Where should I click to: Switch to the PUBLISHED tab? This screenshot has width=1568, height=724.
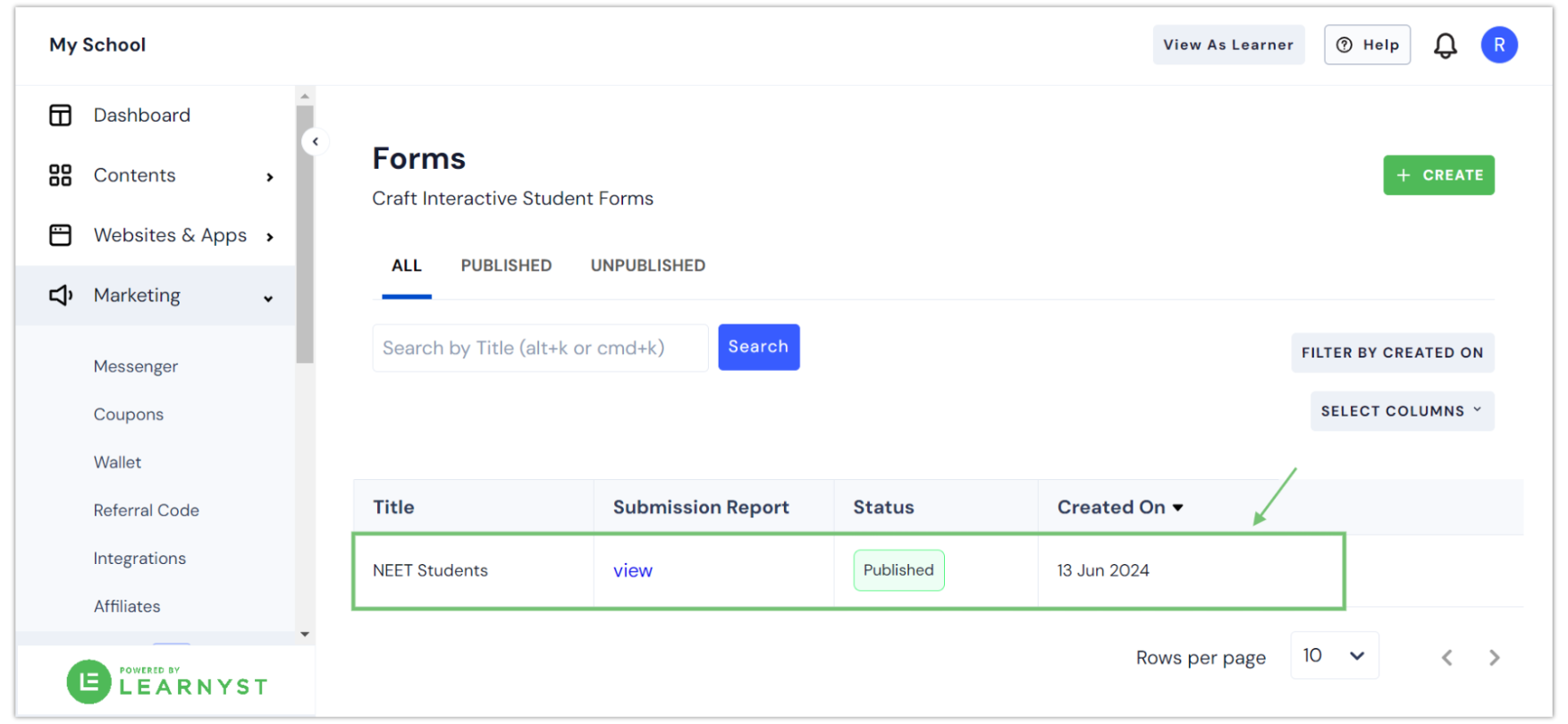(506, 265)
